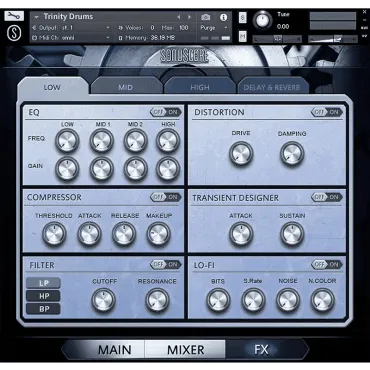Open the wrench edit mode icon

(14, 16)
